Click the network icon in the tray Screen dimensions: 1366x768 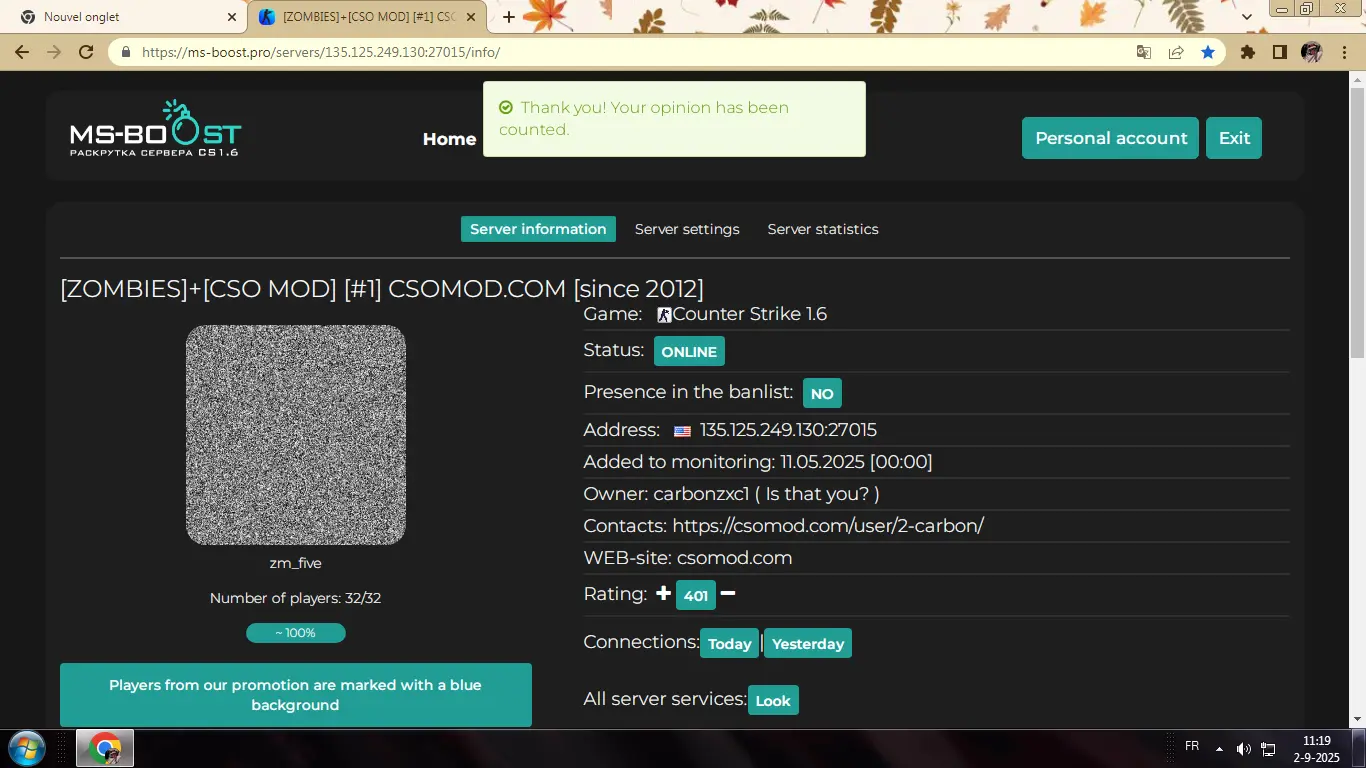tap(1268, 748)
